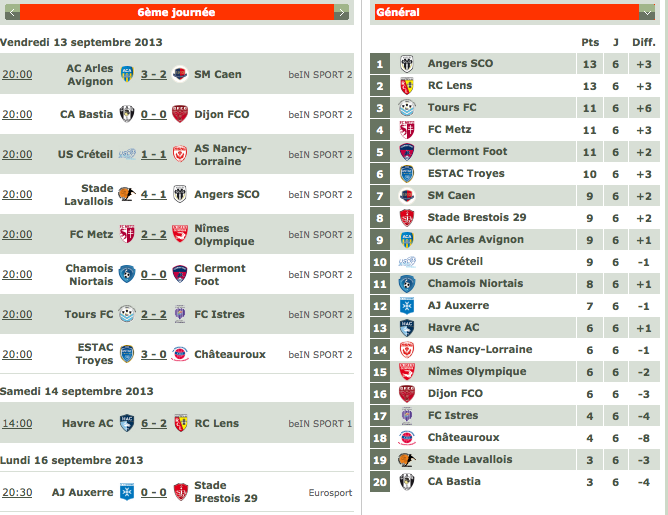The height and width of the screenshot is (515, 668).
Task: Click the AJ Auxerre crest in standings
Action: click(407, 306)
